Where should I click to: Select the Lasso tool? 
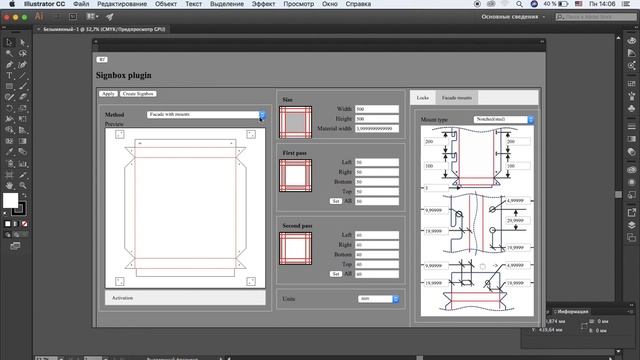[23, 53]
